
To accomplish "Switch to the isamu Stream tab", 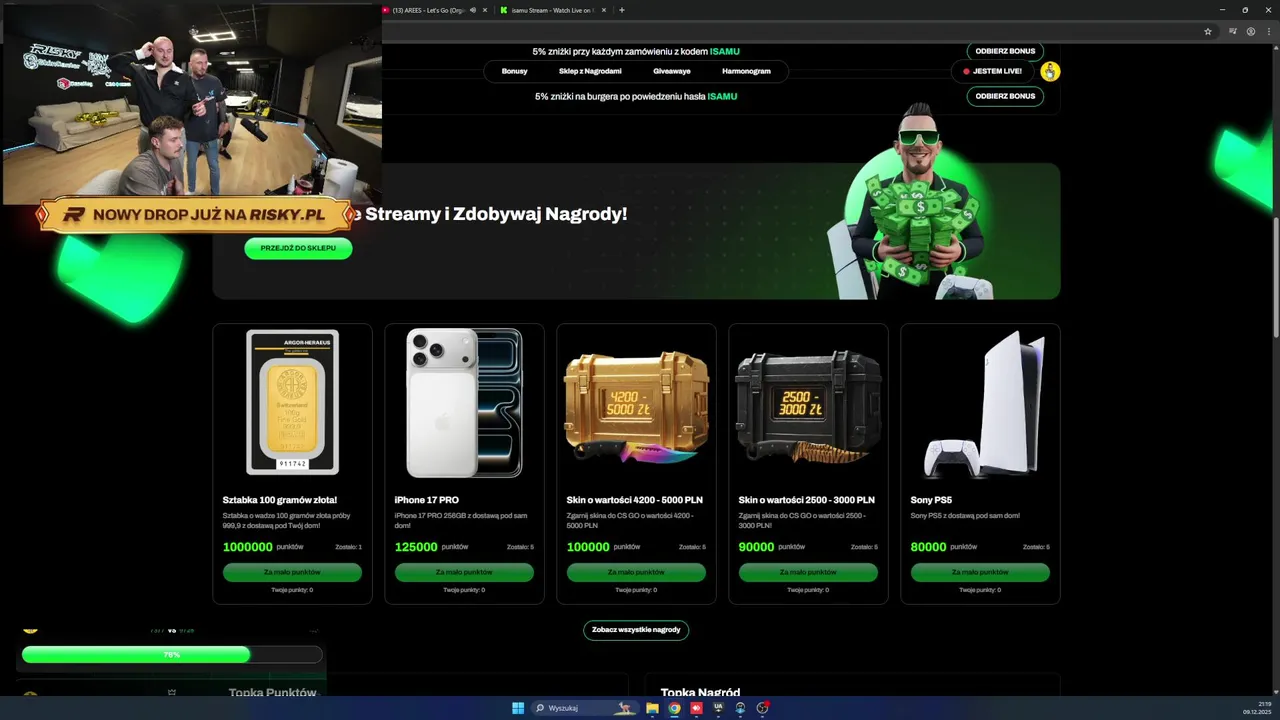I will point(554,10).
